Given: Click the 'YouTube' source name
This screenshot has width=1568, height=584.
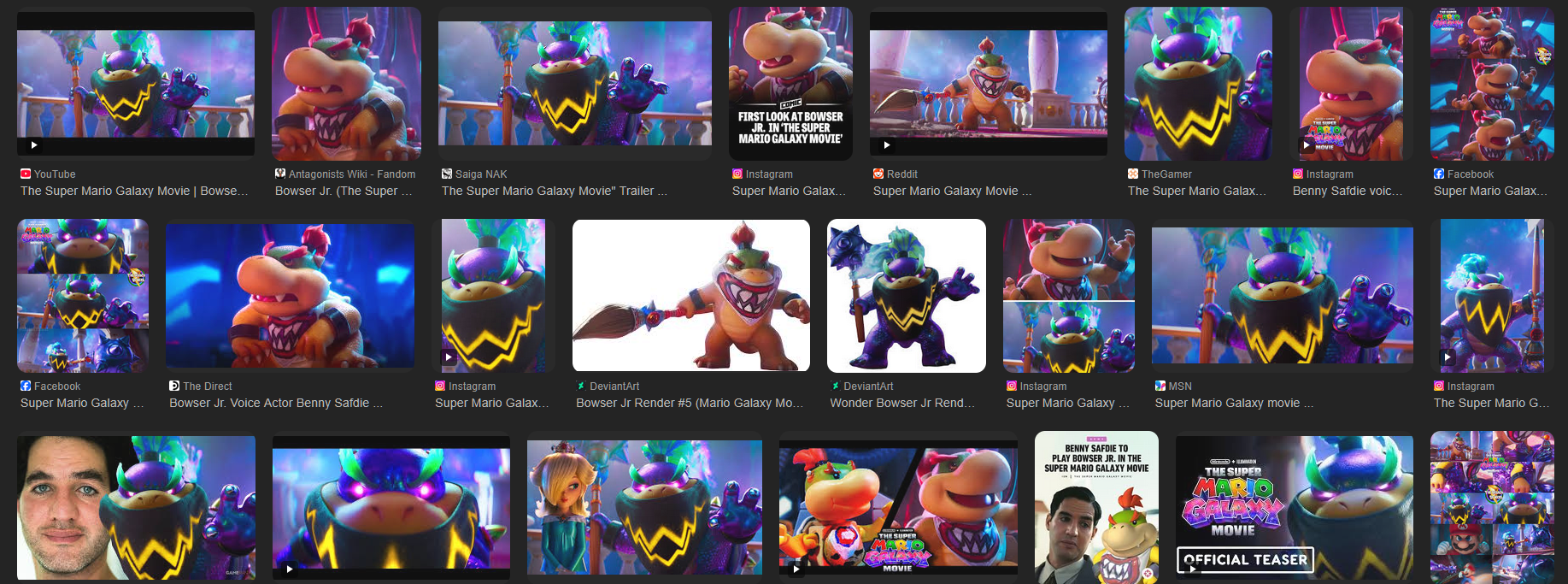Looking at the screenshot, I should [x=55, y=174].
